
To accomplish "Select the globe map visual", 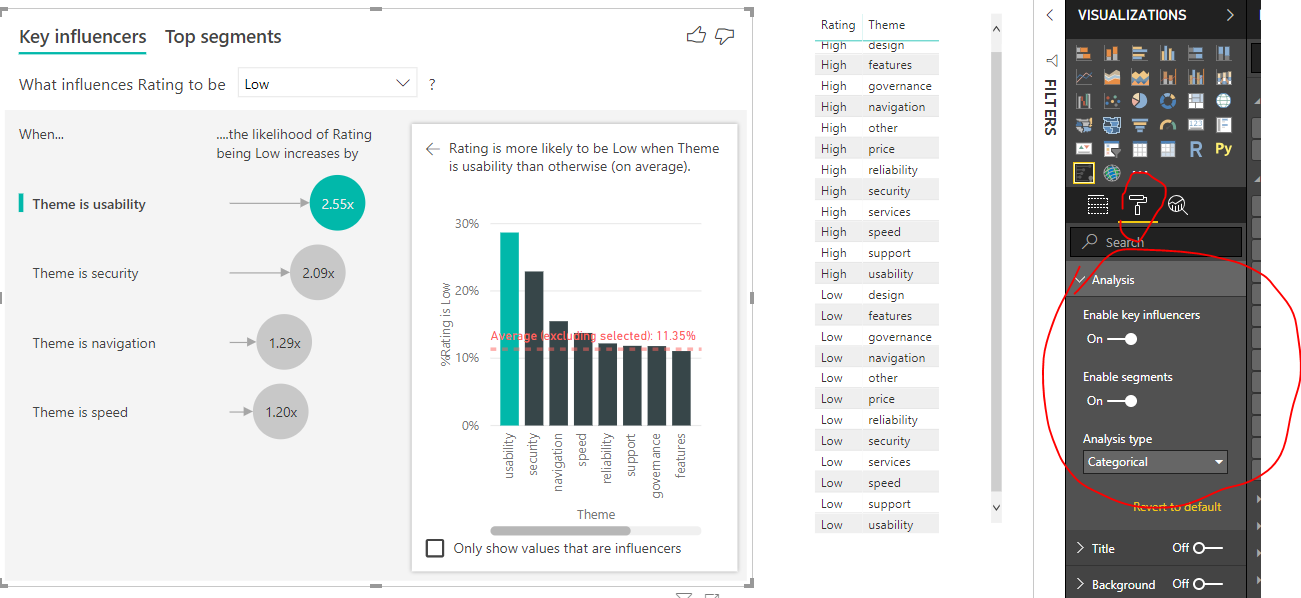I will pos(1223,101).
